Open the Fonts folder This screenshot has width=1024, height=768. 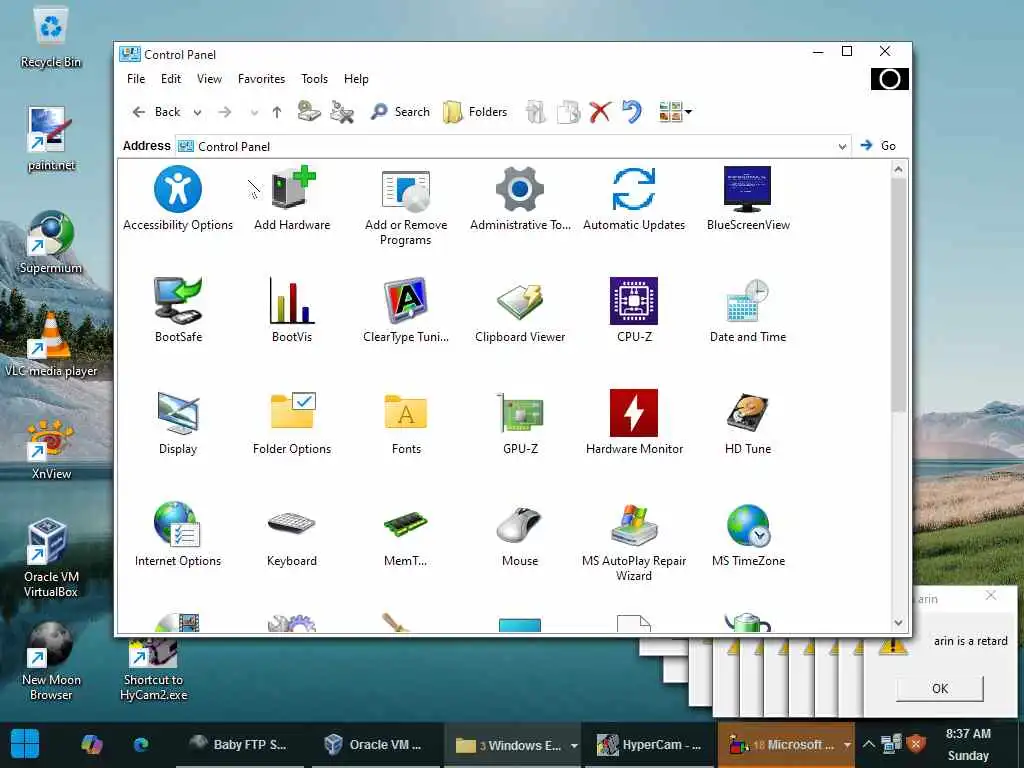click(x=406, y=423)
